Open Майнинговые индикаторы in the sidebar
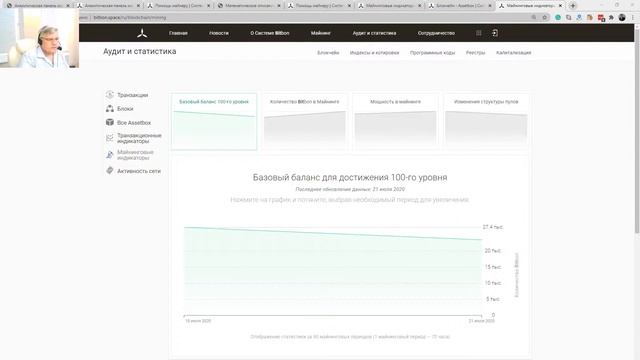 click(x=135, y=155)
